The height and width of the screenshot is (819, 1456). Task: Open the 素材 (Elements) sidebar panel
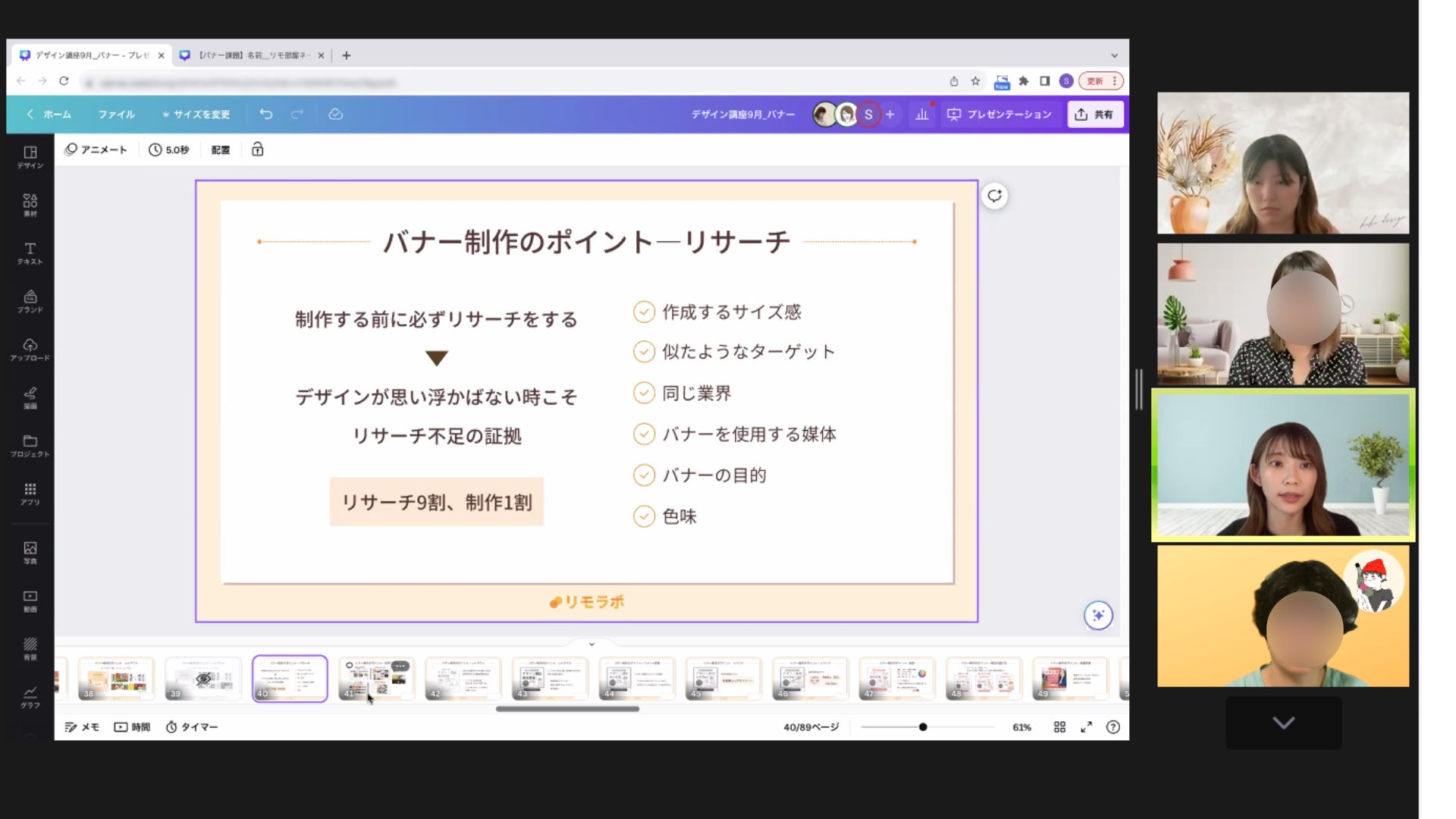[30, 205]
